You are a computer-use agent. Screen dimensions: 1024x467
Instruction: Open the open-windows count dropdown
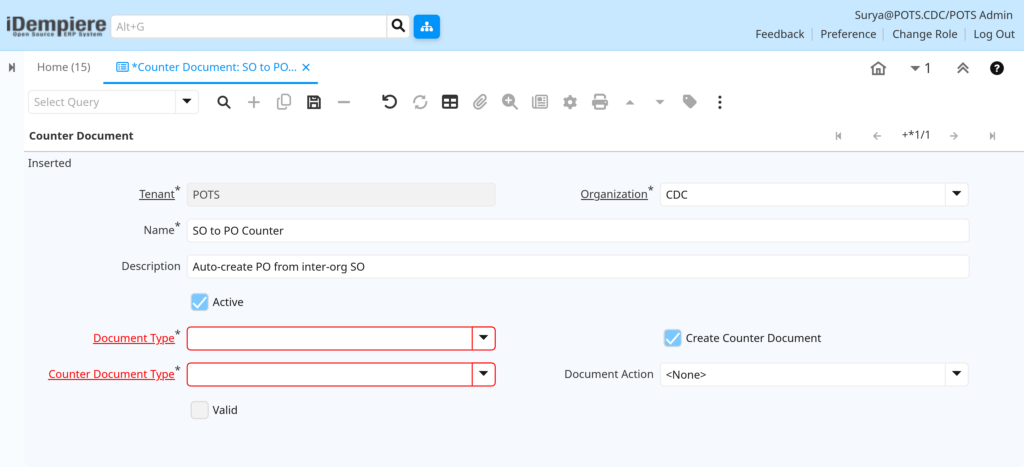click(921, 68)
